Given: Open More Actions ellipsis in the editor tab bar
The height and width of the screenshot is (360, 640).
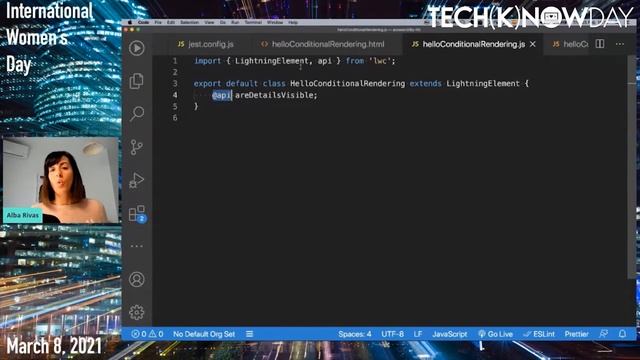Looking at the screenshot, I should 620,44.
